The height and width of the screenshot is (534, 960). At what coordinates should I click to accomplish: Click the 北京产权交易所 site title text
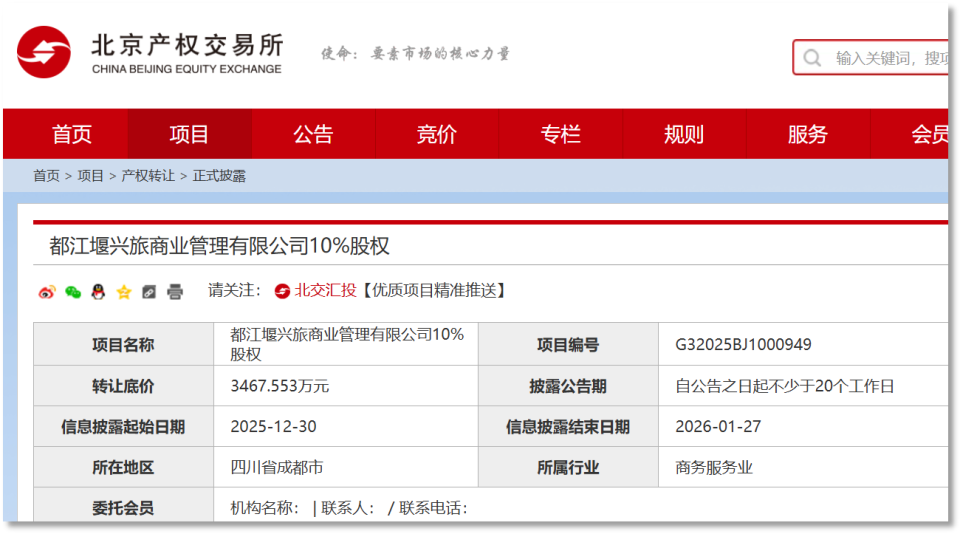coord(187,46)
